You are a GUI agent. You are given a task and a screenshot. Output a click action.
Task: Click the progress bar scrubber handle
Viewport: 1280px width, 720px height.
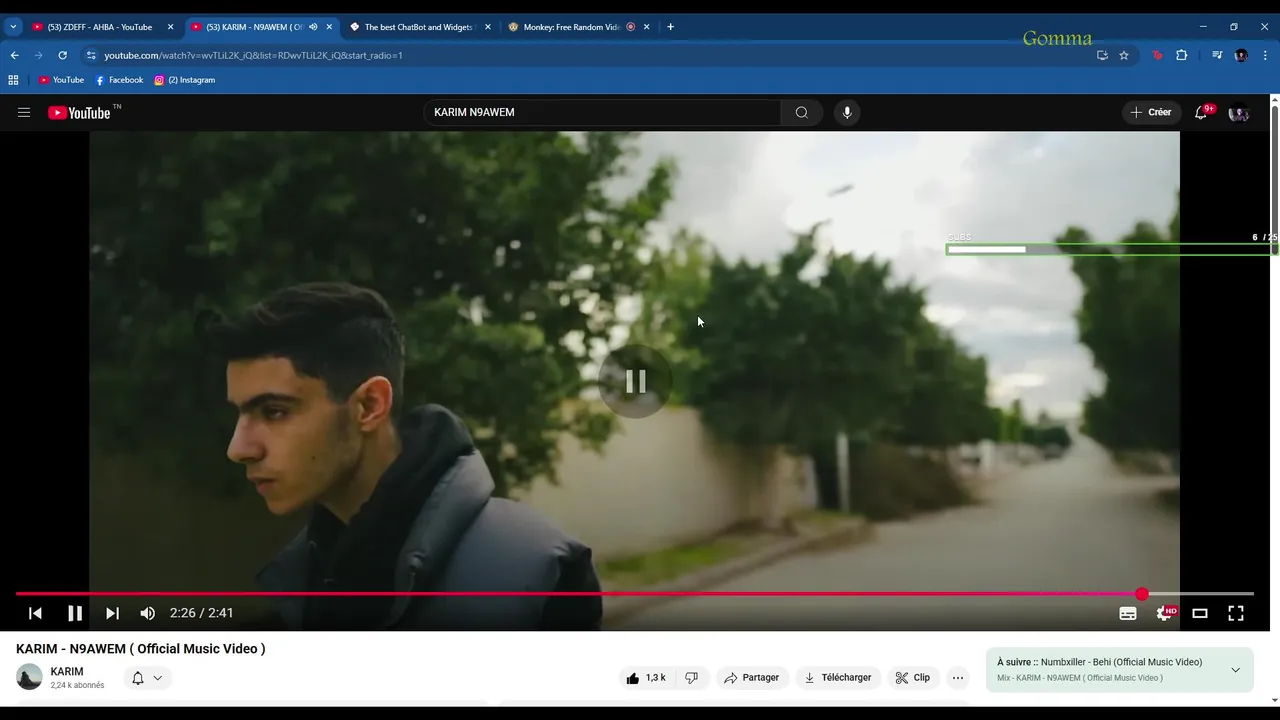pyautogui.click(x=1142, y=594)
